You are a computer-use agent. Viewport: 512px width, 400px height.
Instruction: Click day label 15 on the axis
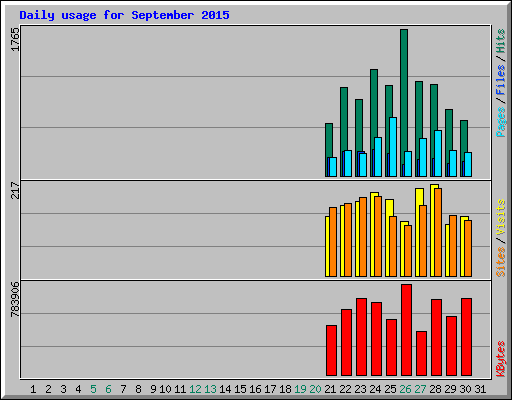tap(240, 389)
